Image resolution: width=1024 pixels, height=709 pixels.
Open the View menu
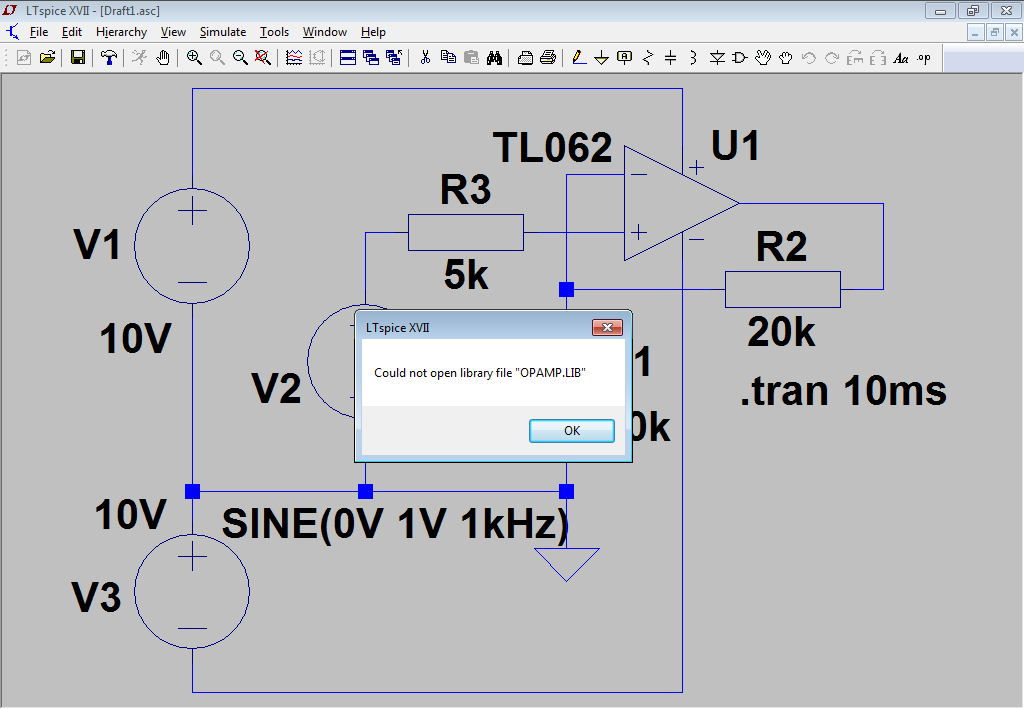(173, 32)
